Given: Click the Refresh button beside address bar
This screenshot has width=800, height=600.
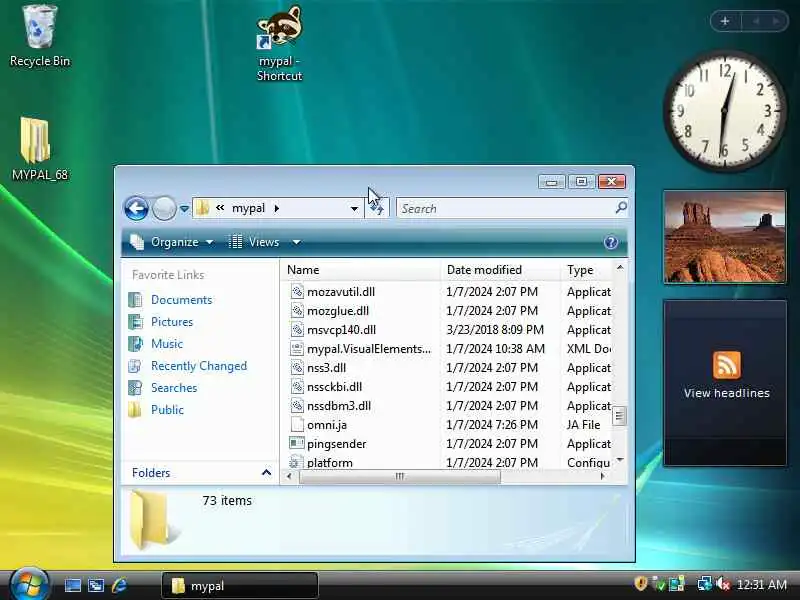Looking at the screenshot, I should pyautogui.click(x=377, y=208).
